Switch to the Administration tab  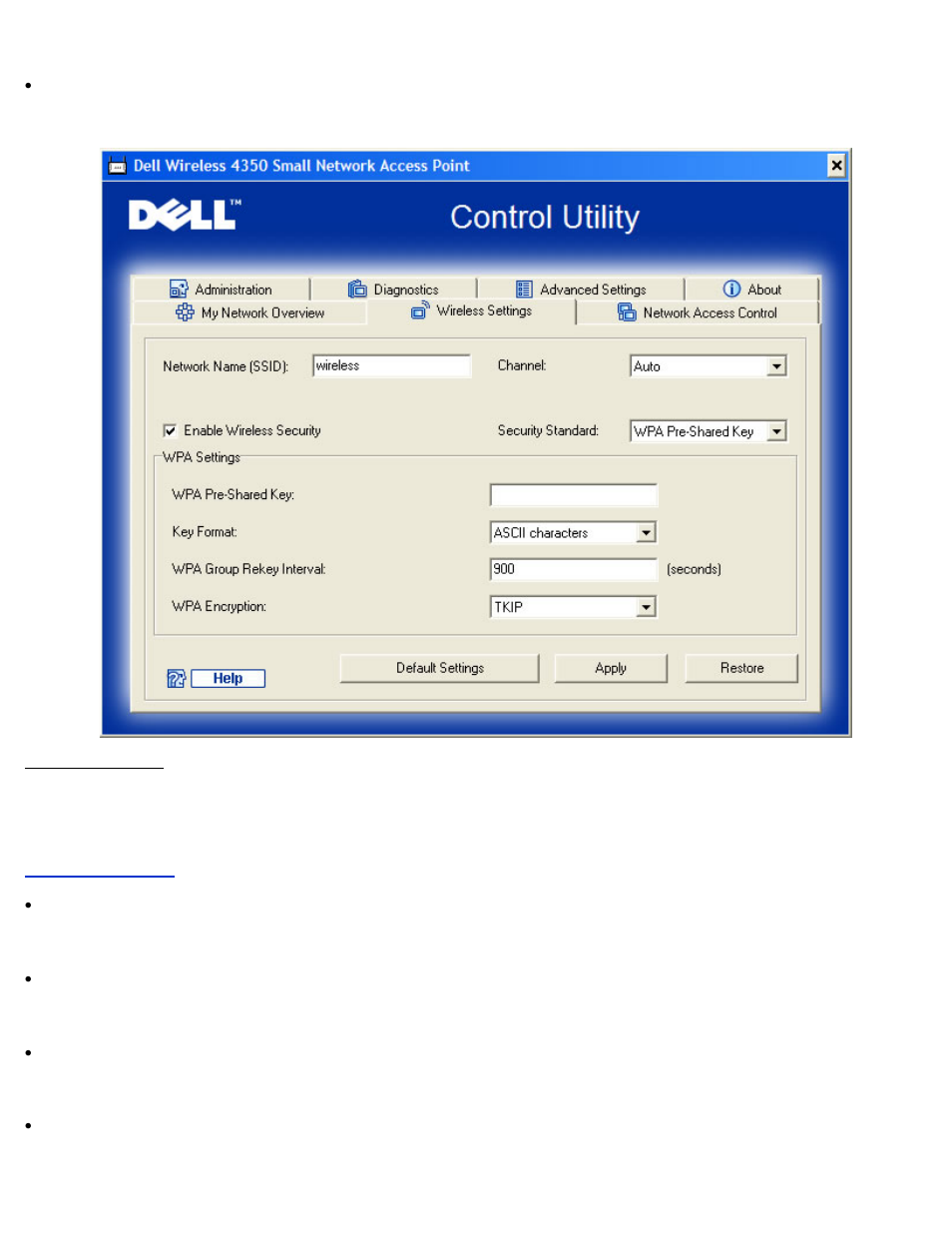[x=221, y=289]
